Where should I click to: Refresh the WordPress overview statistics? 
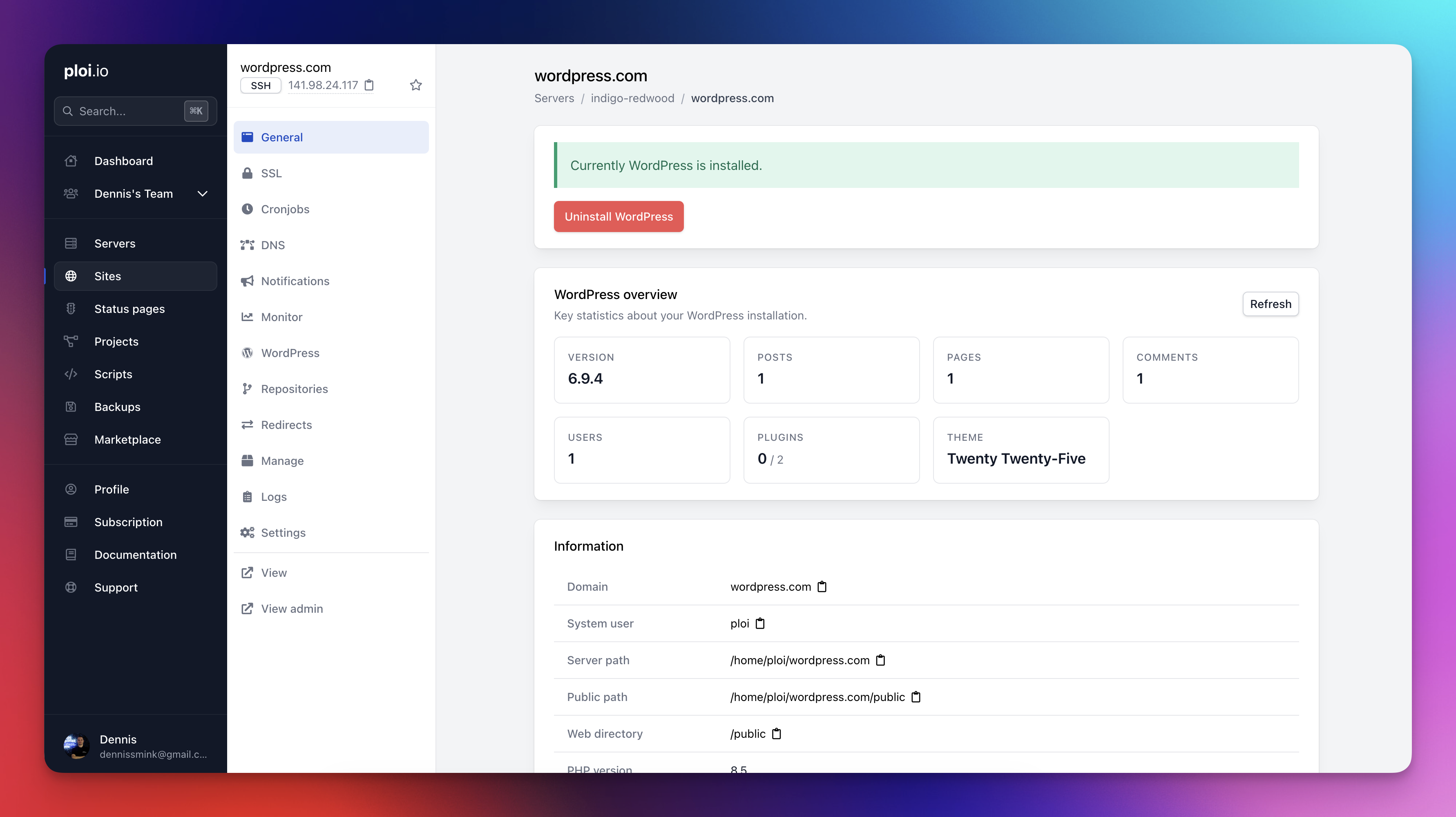point(1270,304)
